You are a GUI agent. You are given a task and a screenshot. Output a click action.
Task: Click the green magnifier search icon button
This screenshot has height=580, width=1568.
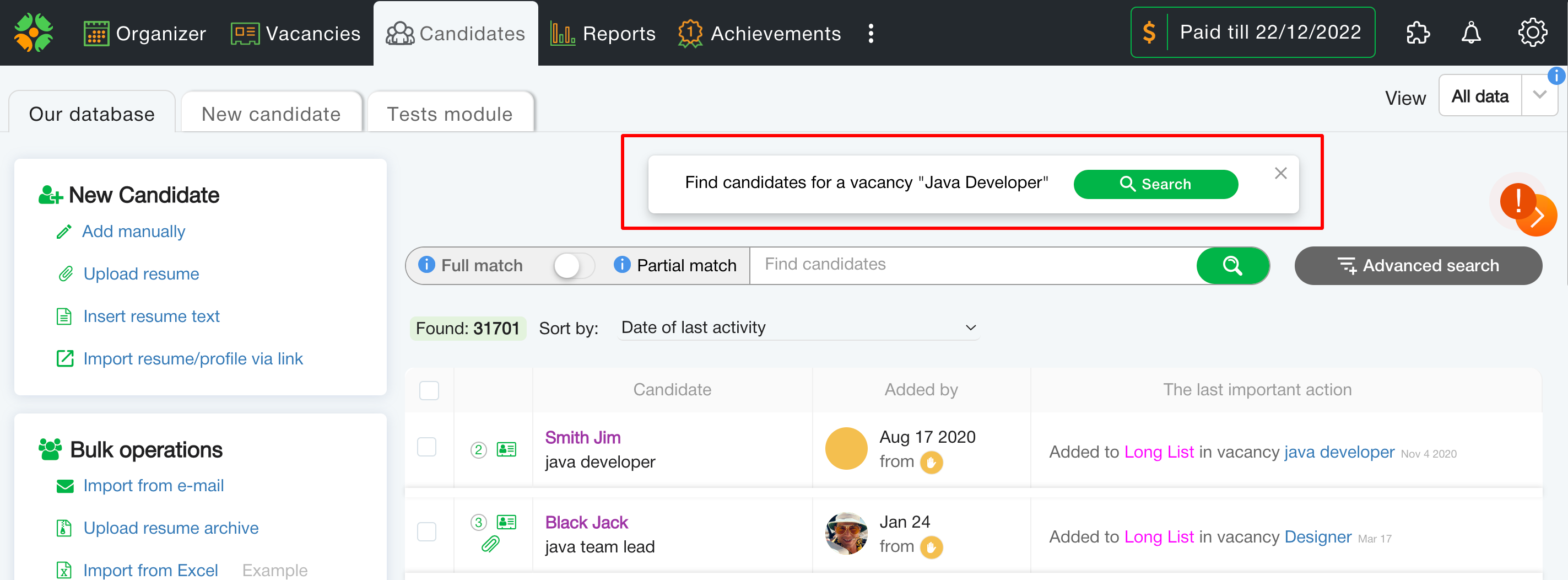point(1232,266)
